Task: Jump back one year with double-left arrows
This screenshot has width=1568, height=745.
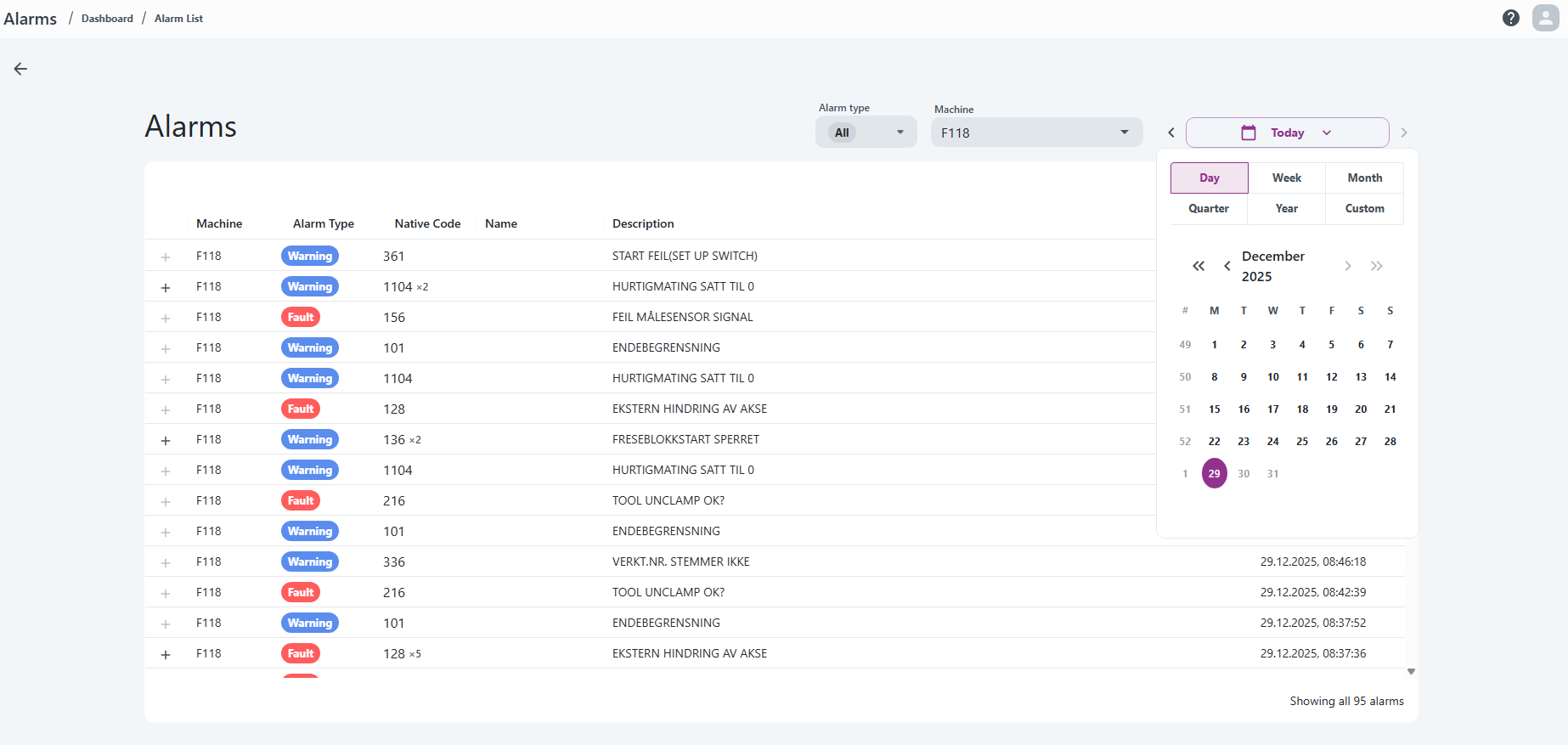Action: pos(1199,266)
